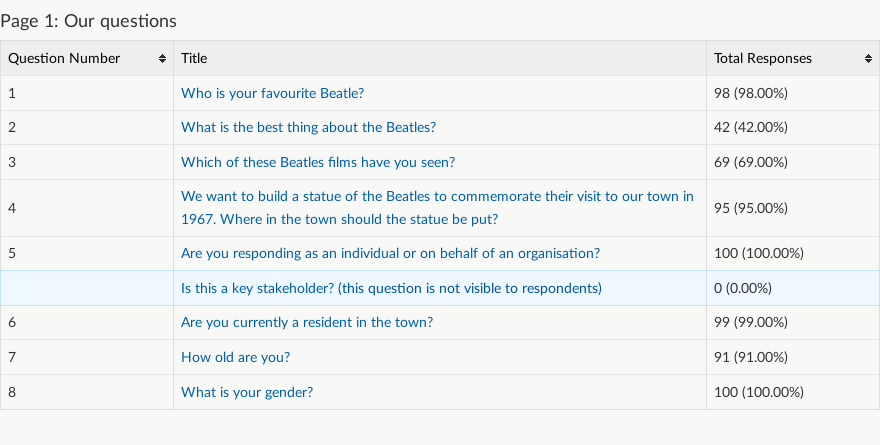Open 'Are you currently a resident' question

coord(307,323)
